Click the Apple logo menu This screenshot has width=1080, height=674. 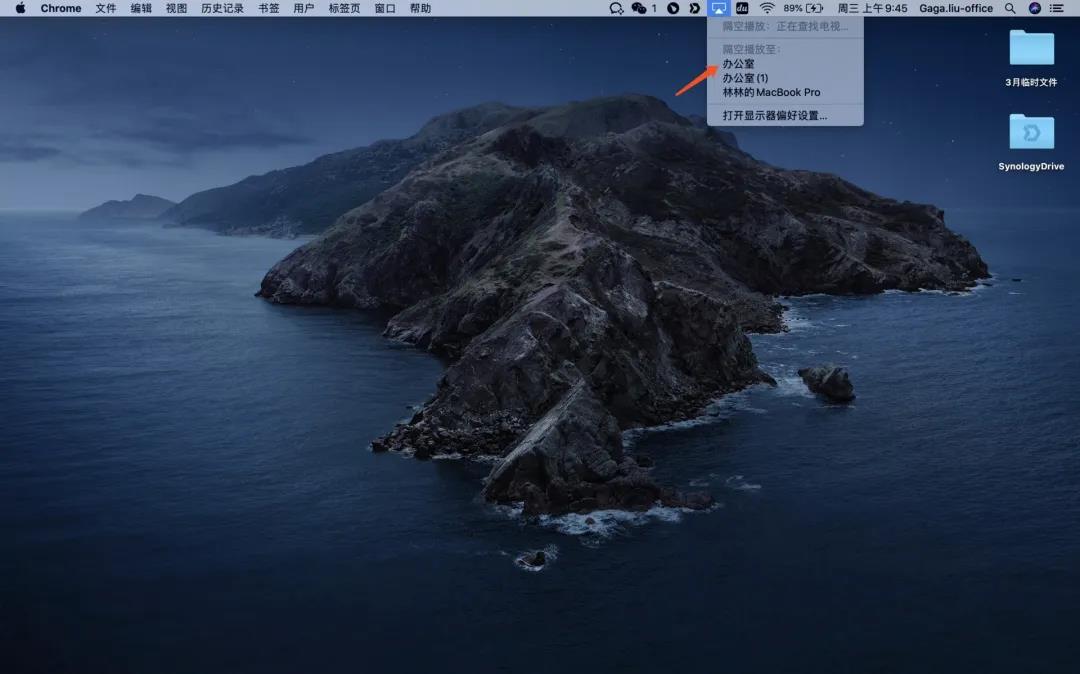(x=20, y=8)
